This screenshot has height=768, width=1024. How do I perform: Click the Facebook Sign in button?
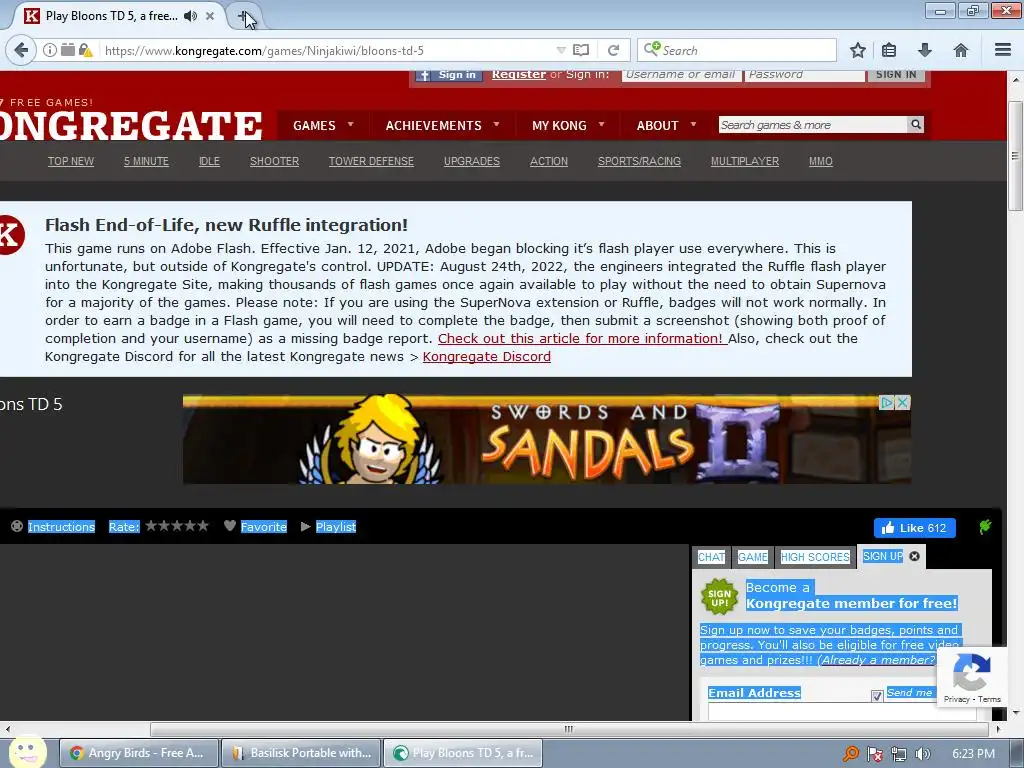tap(449, 75)
